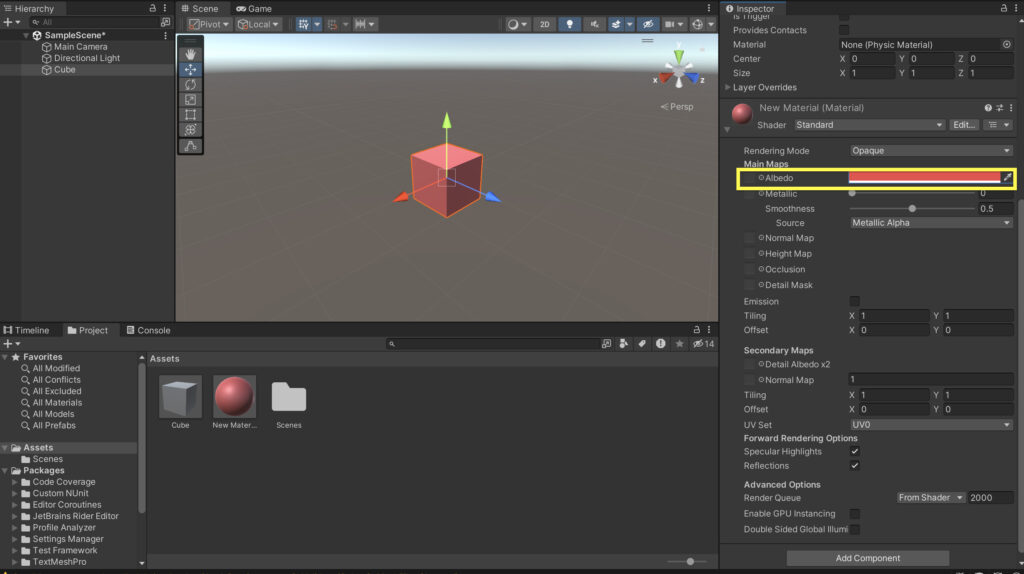Open the Shader Standard dropdown
The width and height of the screenshot is (1024, 574).
point(868,125)
